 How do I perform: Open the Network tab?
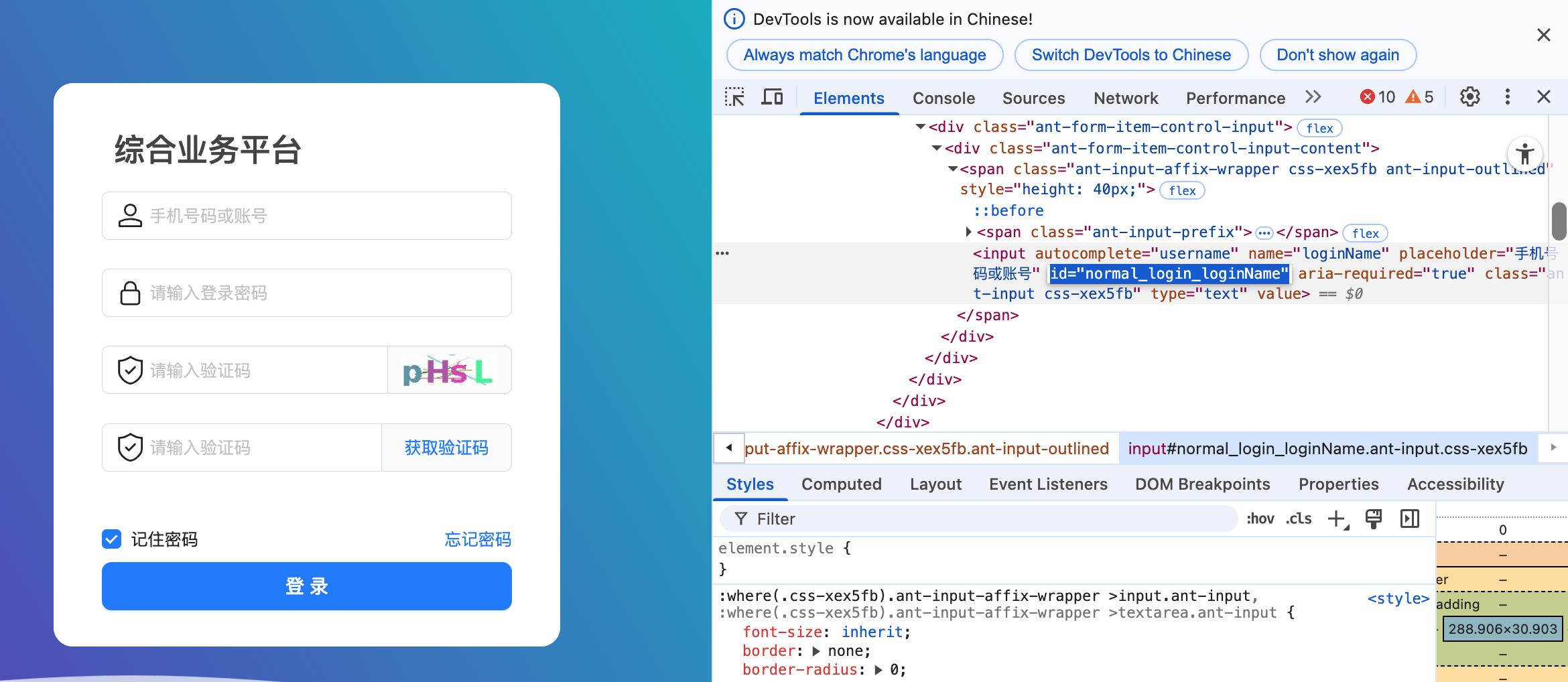tap(1126, 98)
